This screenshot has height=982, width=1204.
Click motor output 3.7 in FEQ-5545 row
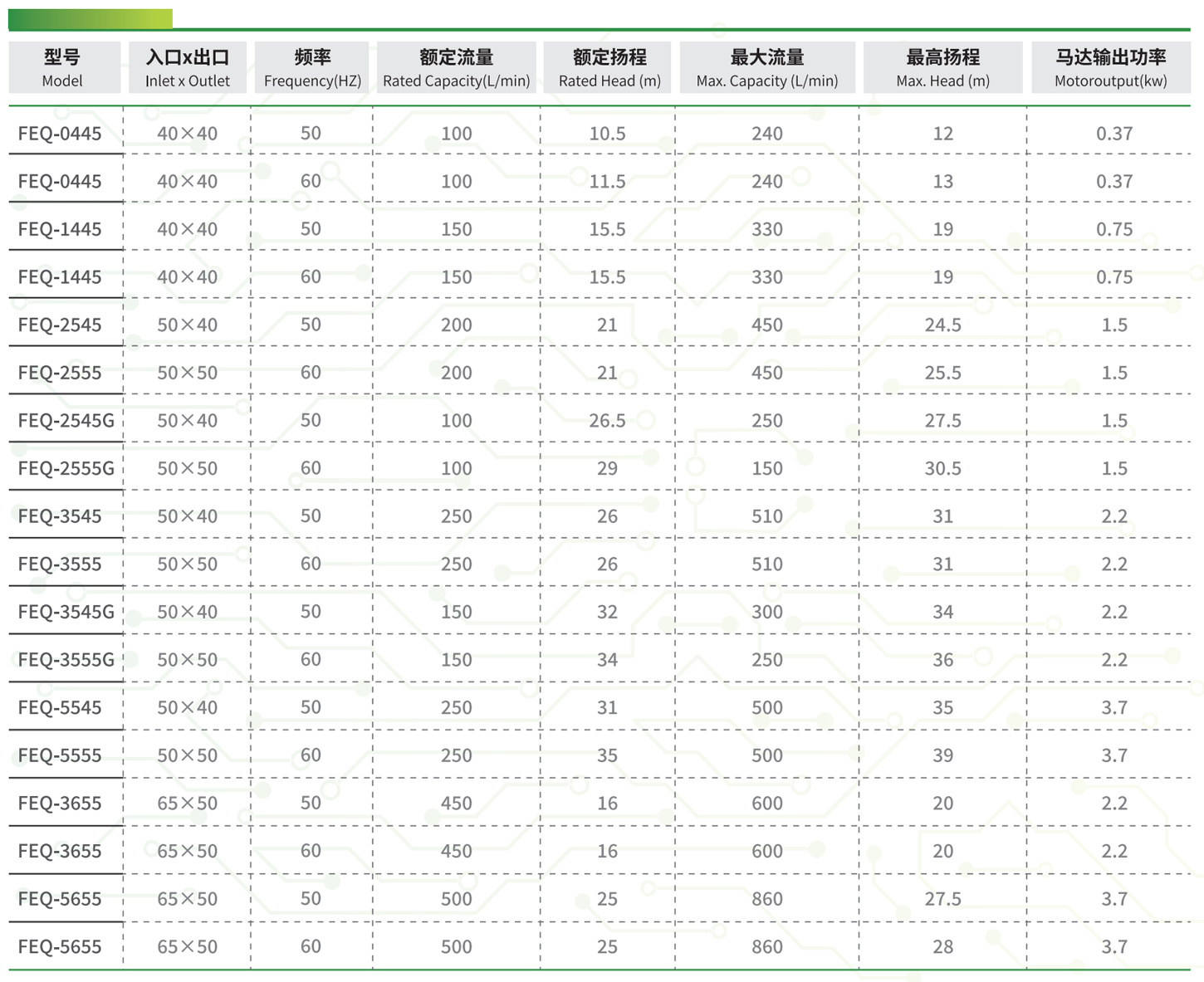click(x=1114, y=708)
